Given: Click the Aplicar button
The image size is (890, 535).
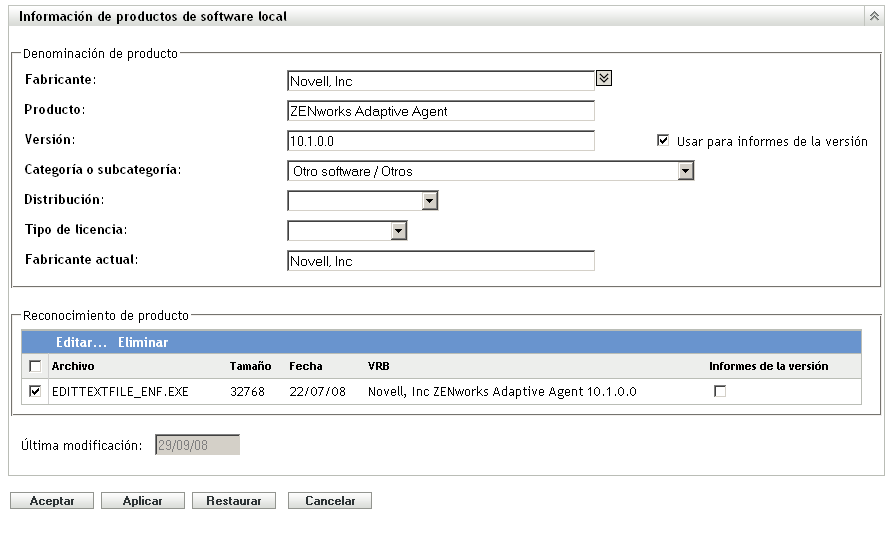Looking at the screenshot, I should pyautogui.click(x=142, y=500).
